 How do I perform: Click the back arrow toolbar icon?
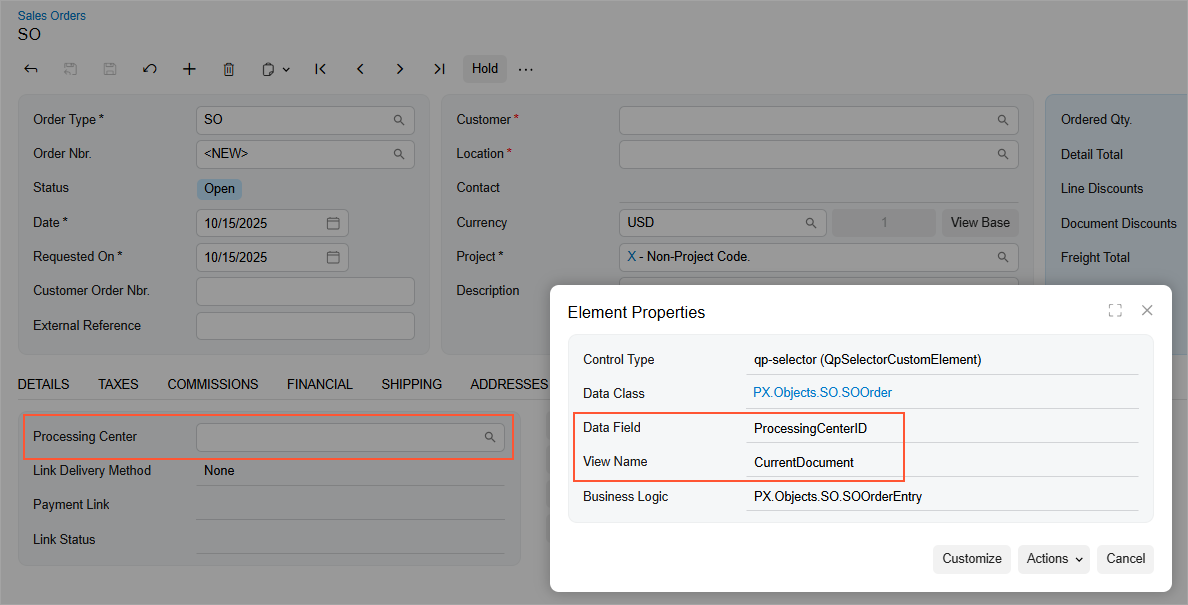(x=31, y=69)
